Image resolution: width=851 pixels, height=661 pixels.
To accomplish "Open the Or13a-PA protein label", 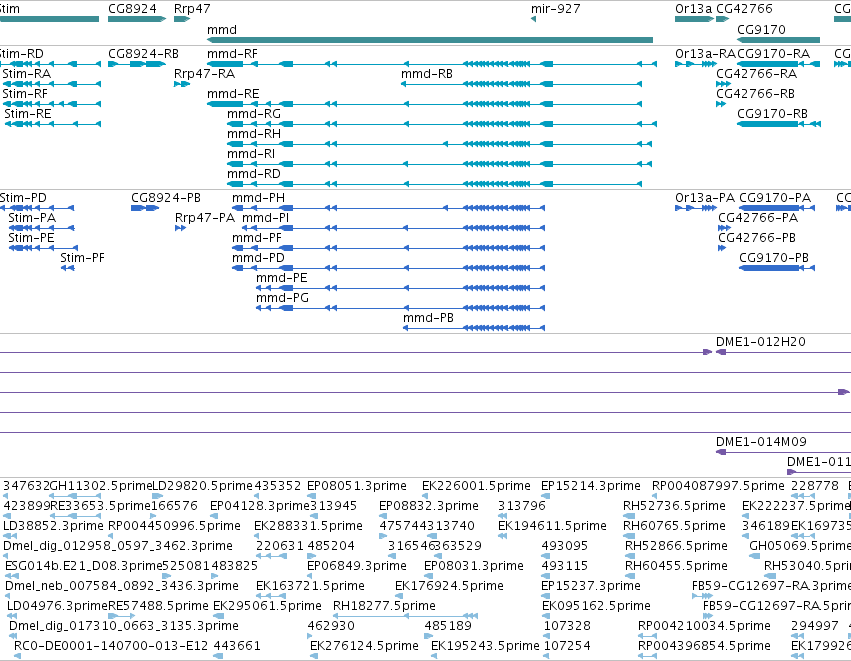I will [x=705, y=198].
